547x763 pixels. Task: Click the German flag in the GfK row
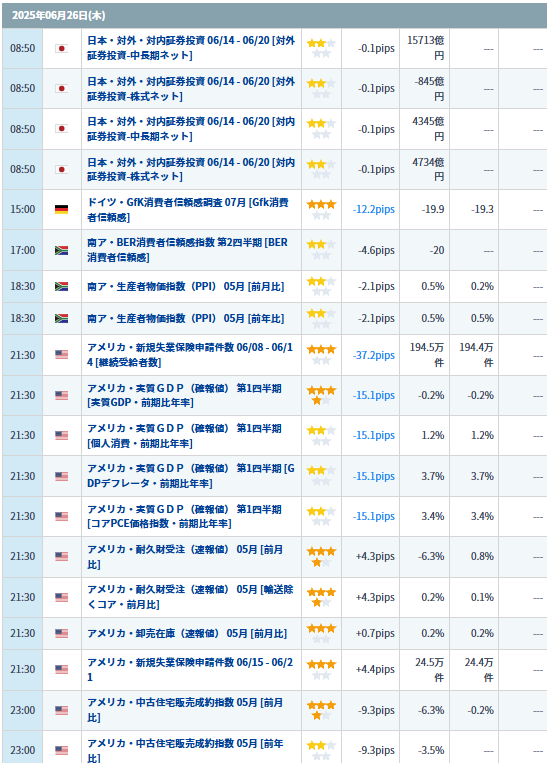point(61,209)
